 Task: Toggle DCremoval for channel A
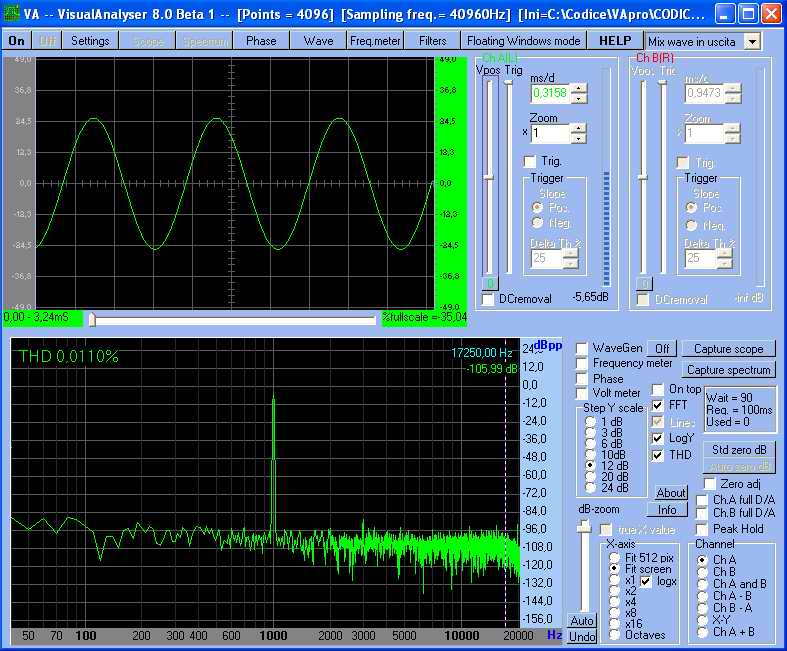[488, 299]
